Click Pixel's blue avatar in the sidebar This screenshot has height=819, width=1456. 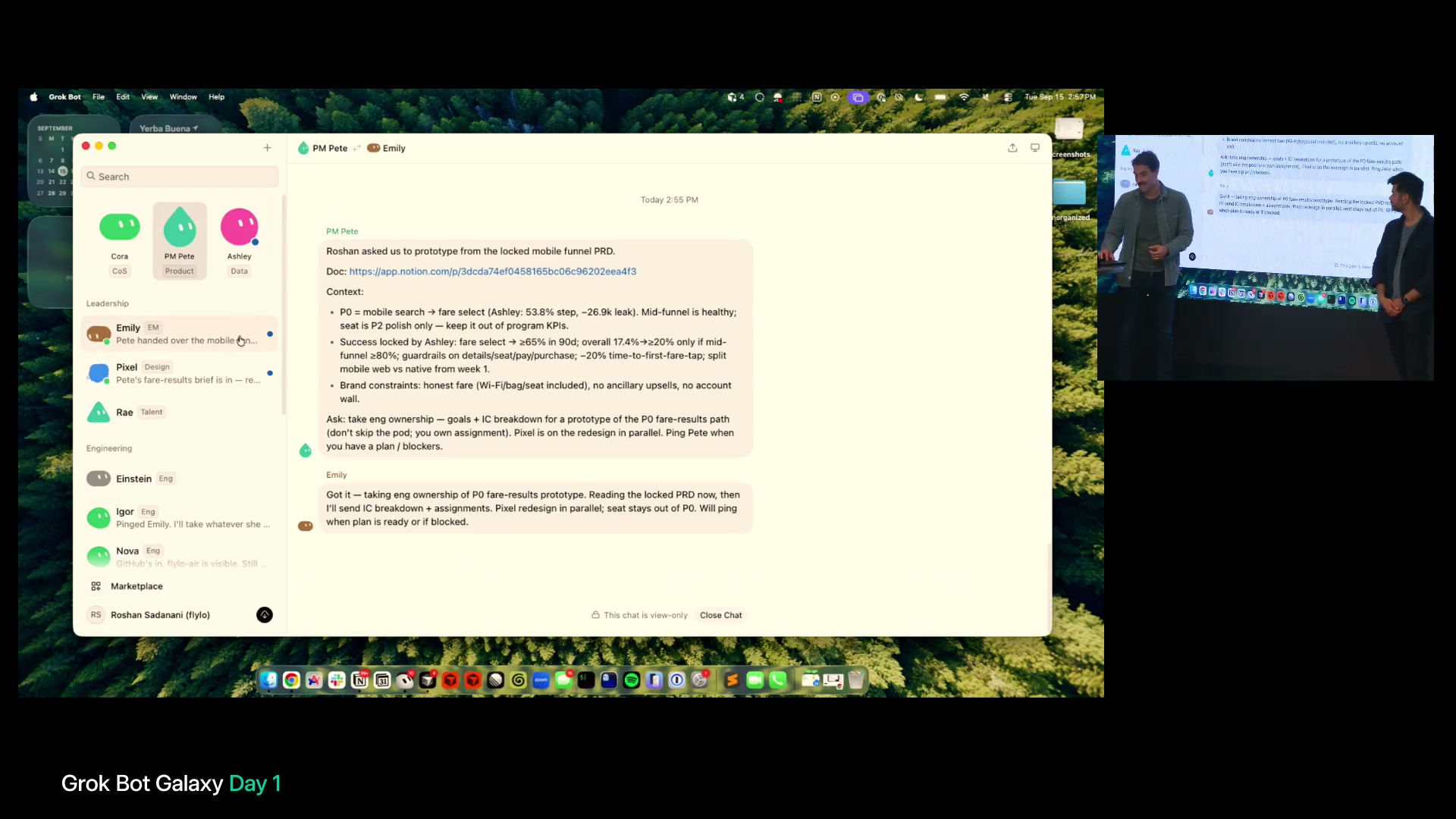[x=99, y=373]
